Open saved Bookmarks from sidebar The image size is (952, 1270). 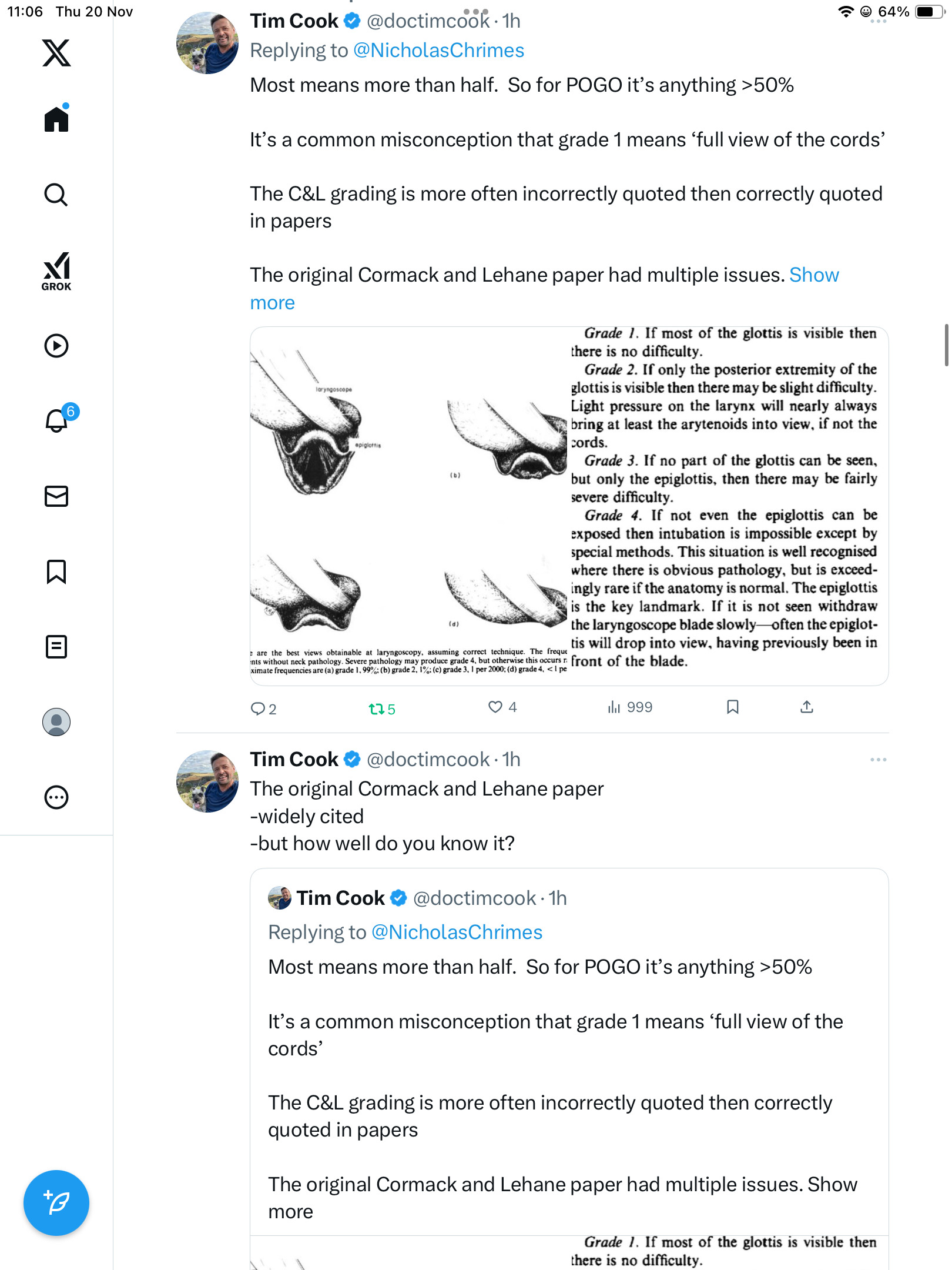[56, 571]
